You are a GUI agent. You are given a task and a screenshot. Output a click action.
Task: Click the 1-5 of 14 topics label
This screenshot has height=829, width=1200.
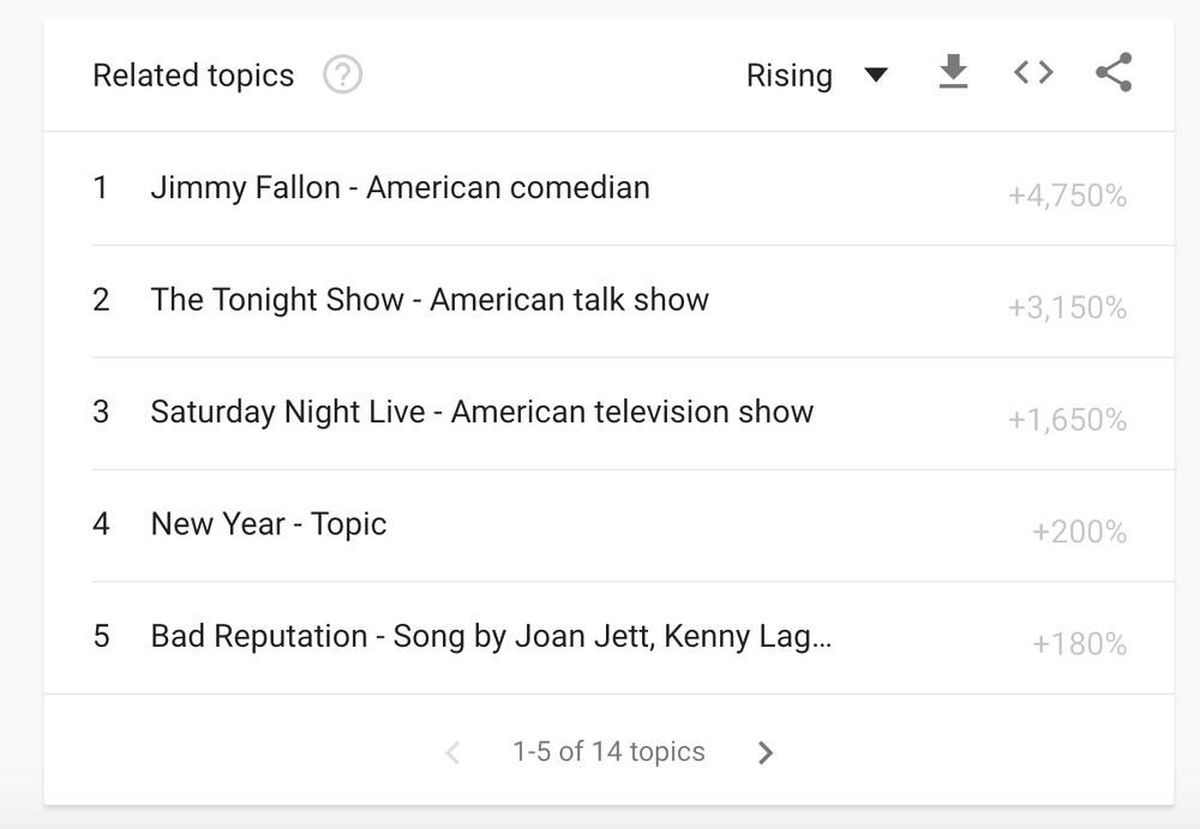tap(609, 752)
